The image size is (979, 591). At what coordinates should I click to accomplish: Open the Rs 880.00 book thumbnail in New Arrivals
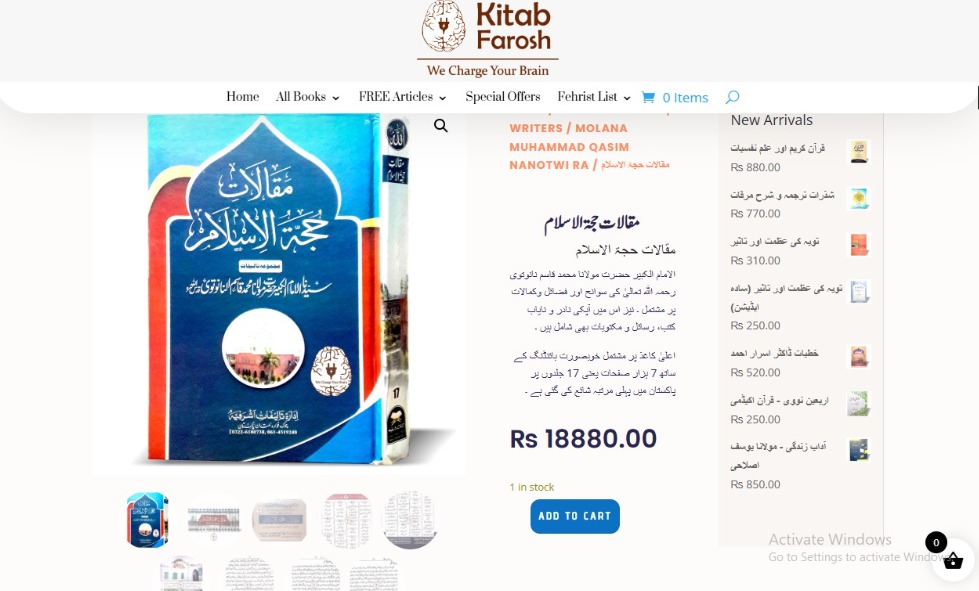[858, 152]
